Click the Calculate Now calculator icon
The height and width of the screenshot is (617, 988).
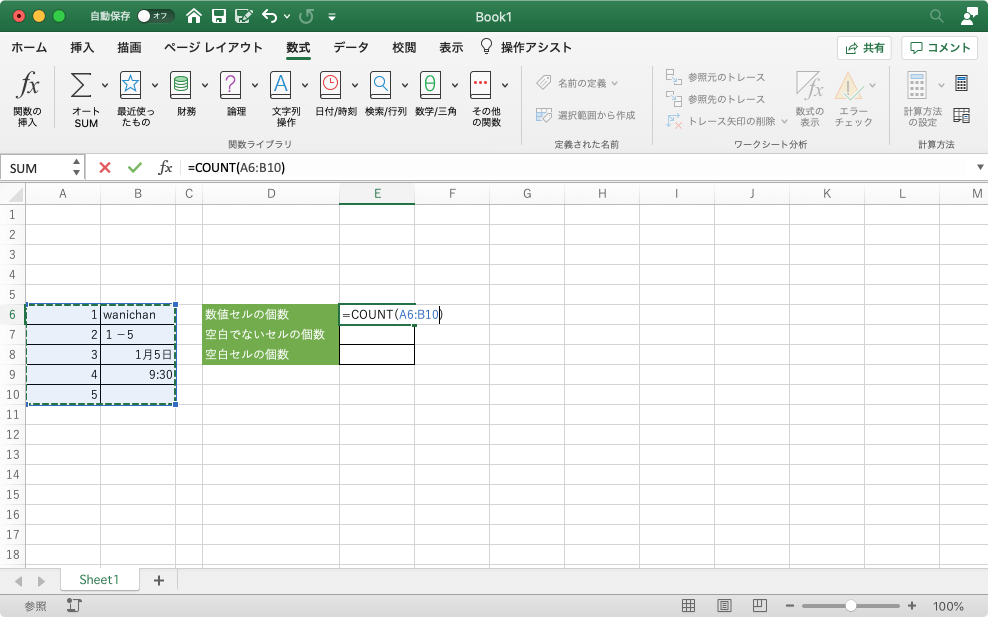pos(962,83)
